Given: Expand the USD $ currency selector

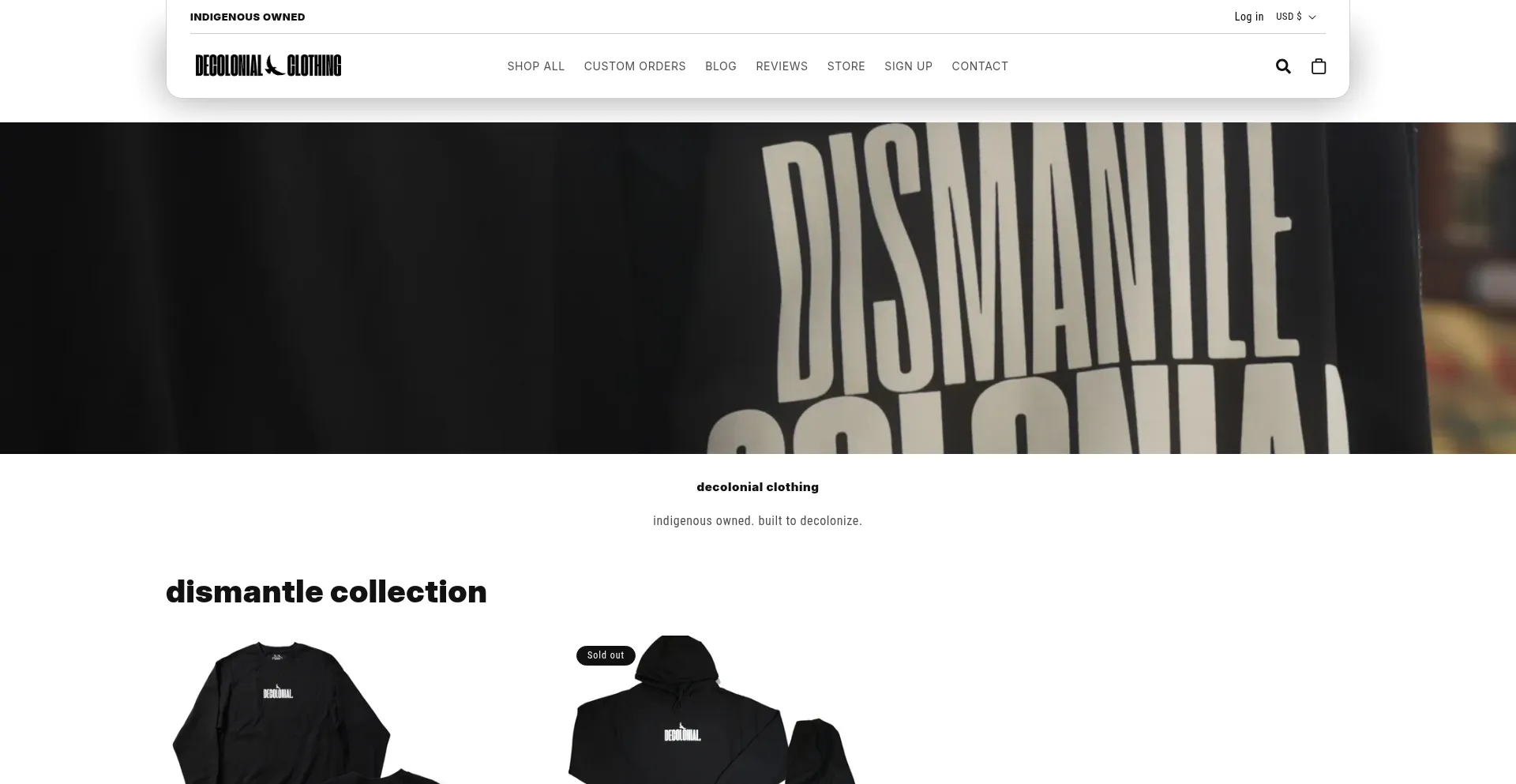Looking at the screenshot, I should tap(1296, 17).
